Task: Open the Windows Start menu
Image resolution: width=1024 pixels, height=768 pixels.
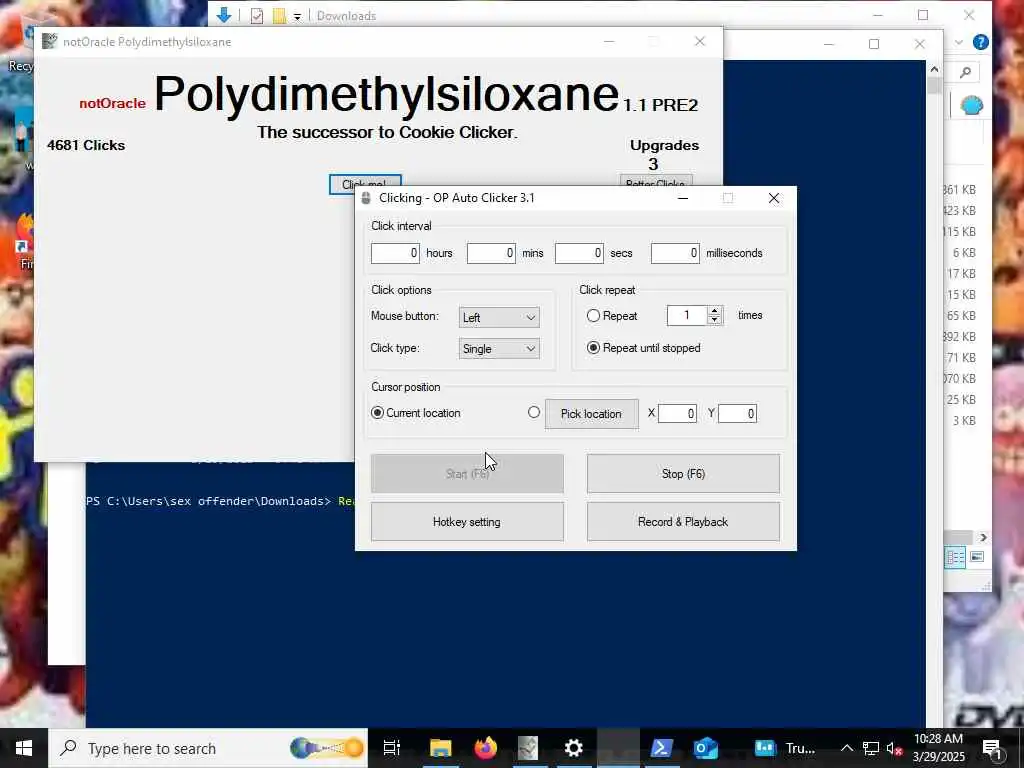Action: pos(24,748)
